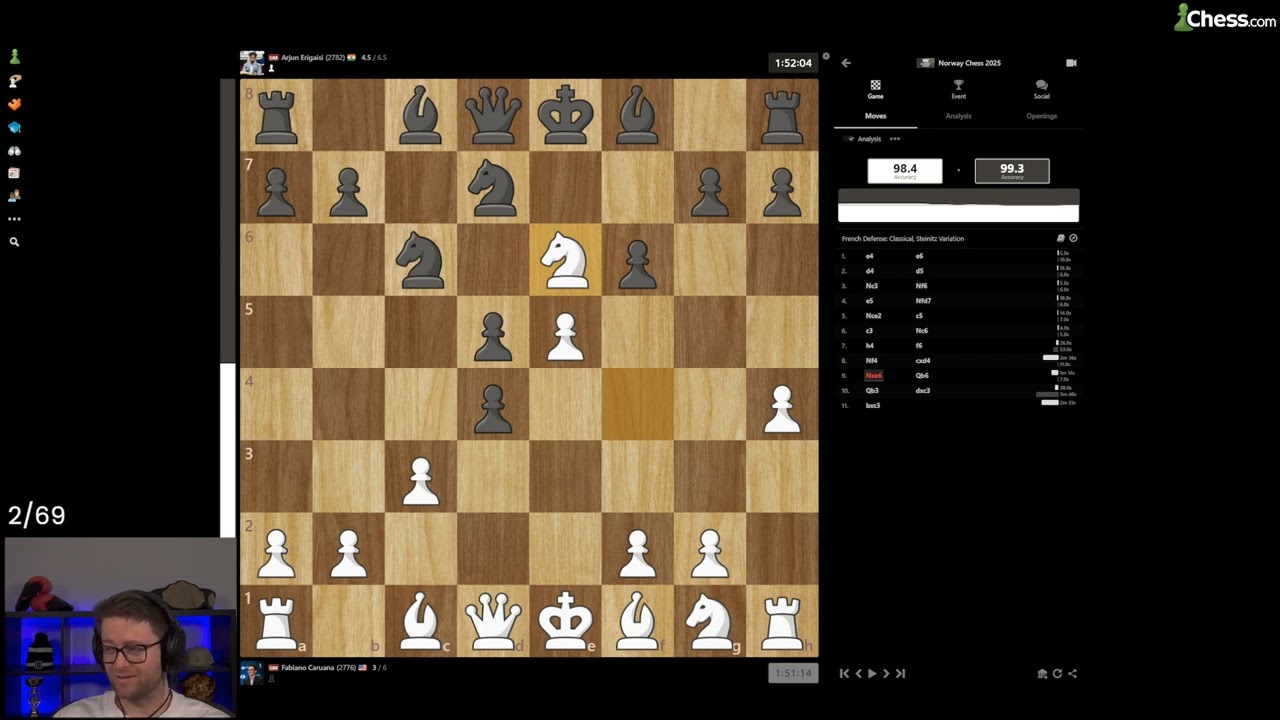Open Chess.com logo in top right
The image size is (1280, 720).
(1225, 18)
